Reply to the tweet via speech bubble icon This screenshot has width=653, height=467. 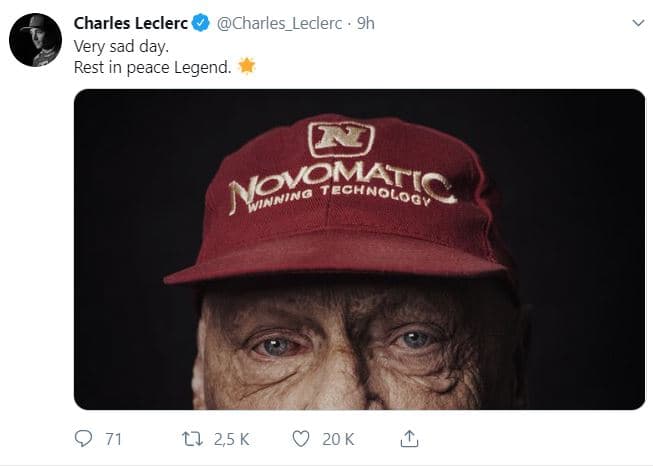click(x=83, y=438)
